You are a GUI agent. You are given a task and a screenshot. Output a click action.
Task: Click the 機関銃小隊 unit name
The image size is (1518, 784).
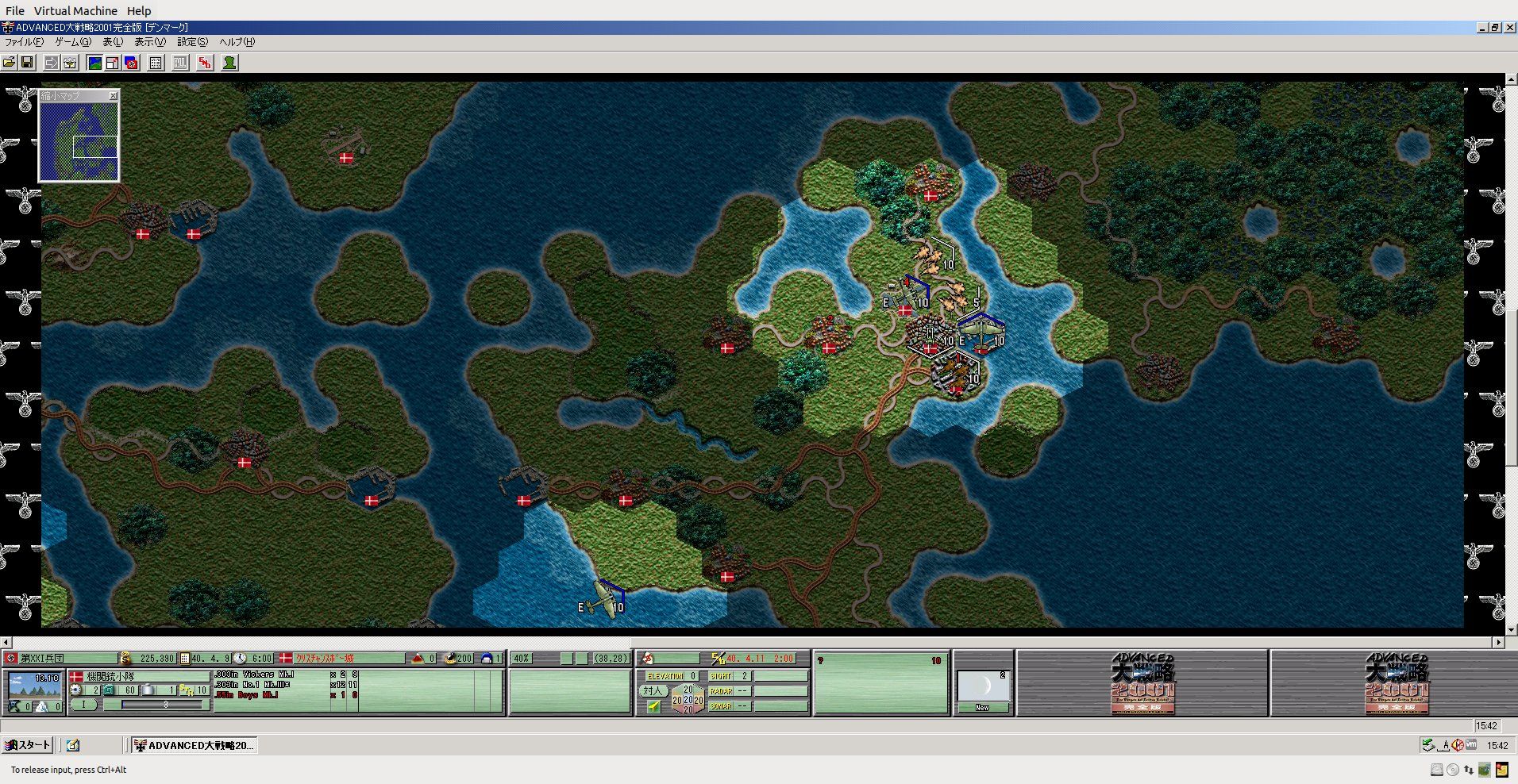[x=110, y=677]
